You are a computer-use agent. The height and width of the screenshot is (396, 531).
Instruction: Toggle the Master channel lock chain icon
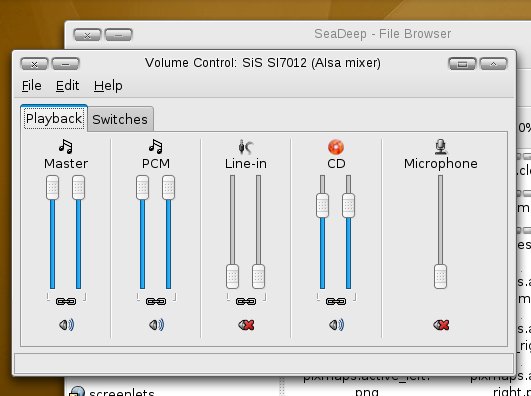click(x=66, y=301)
